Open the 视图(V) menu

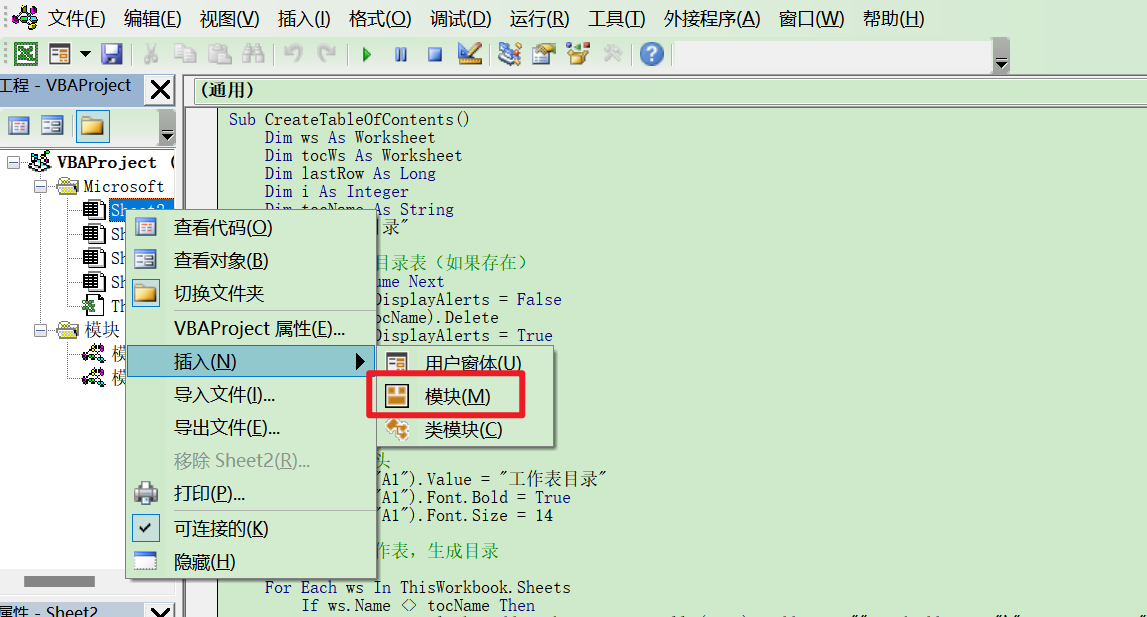[x=230, y=18]
